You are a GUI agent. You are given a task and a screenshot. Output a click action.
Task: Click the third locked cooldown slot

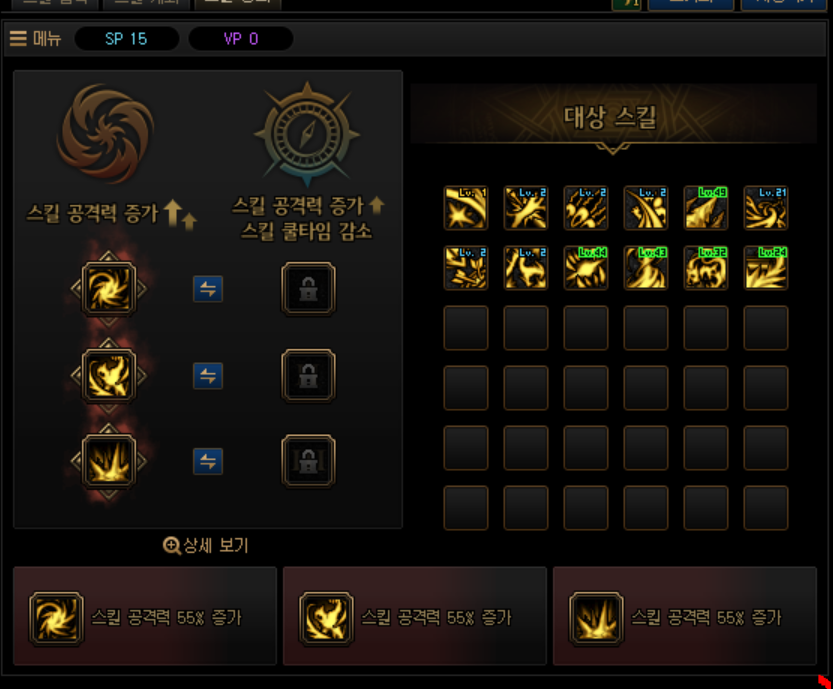click(x=308, y=461)
